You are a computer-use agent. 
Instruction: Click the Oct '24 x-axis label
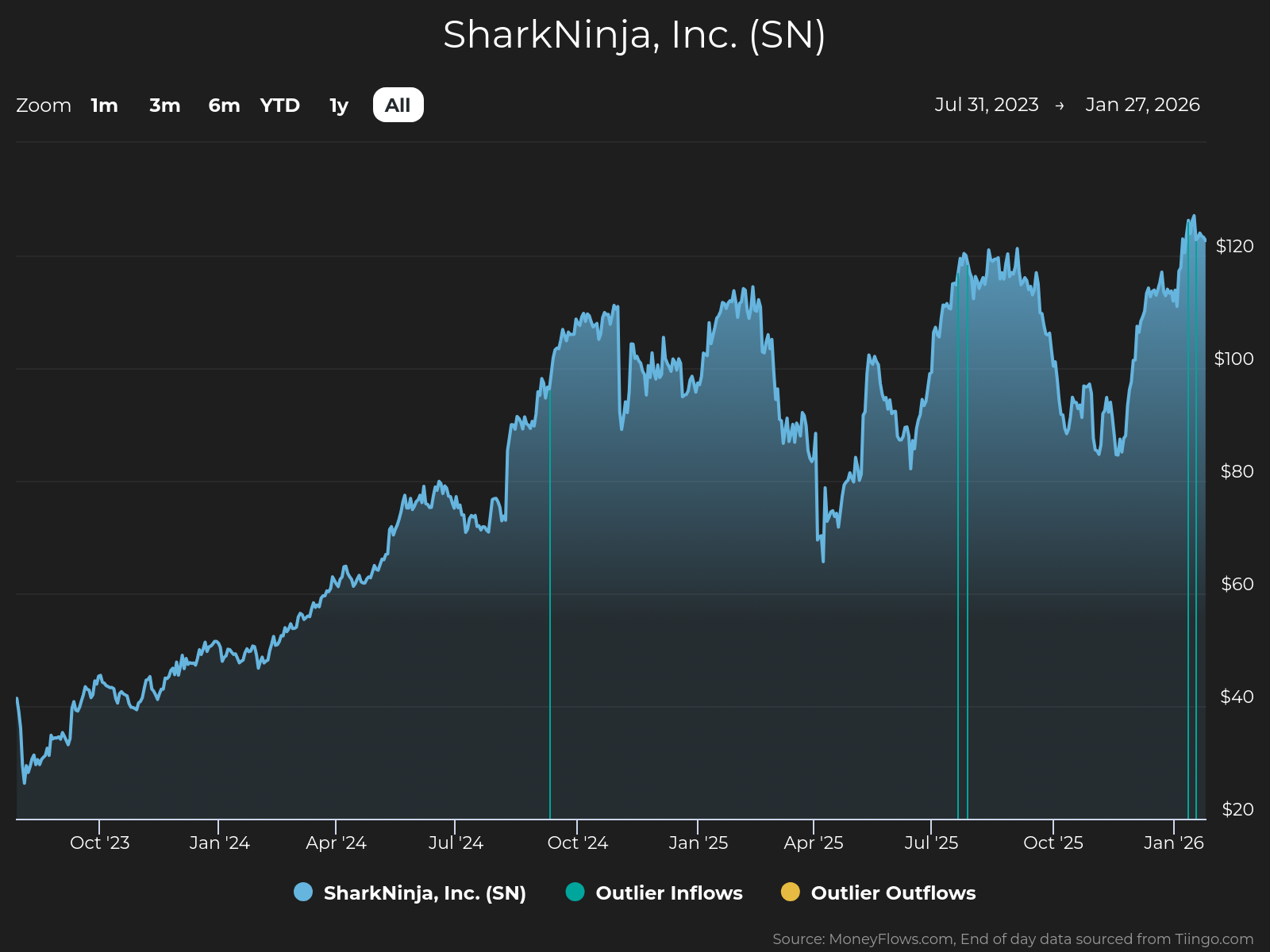(x=578, y=843)
